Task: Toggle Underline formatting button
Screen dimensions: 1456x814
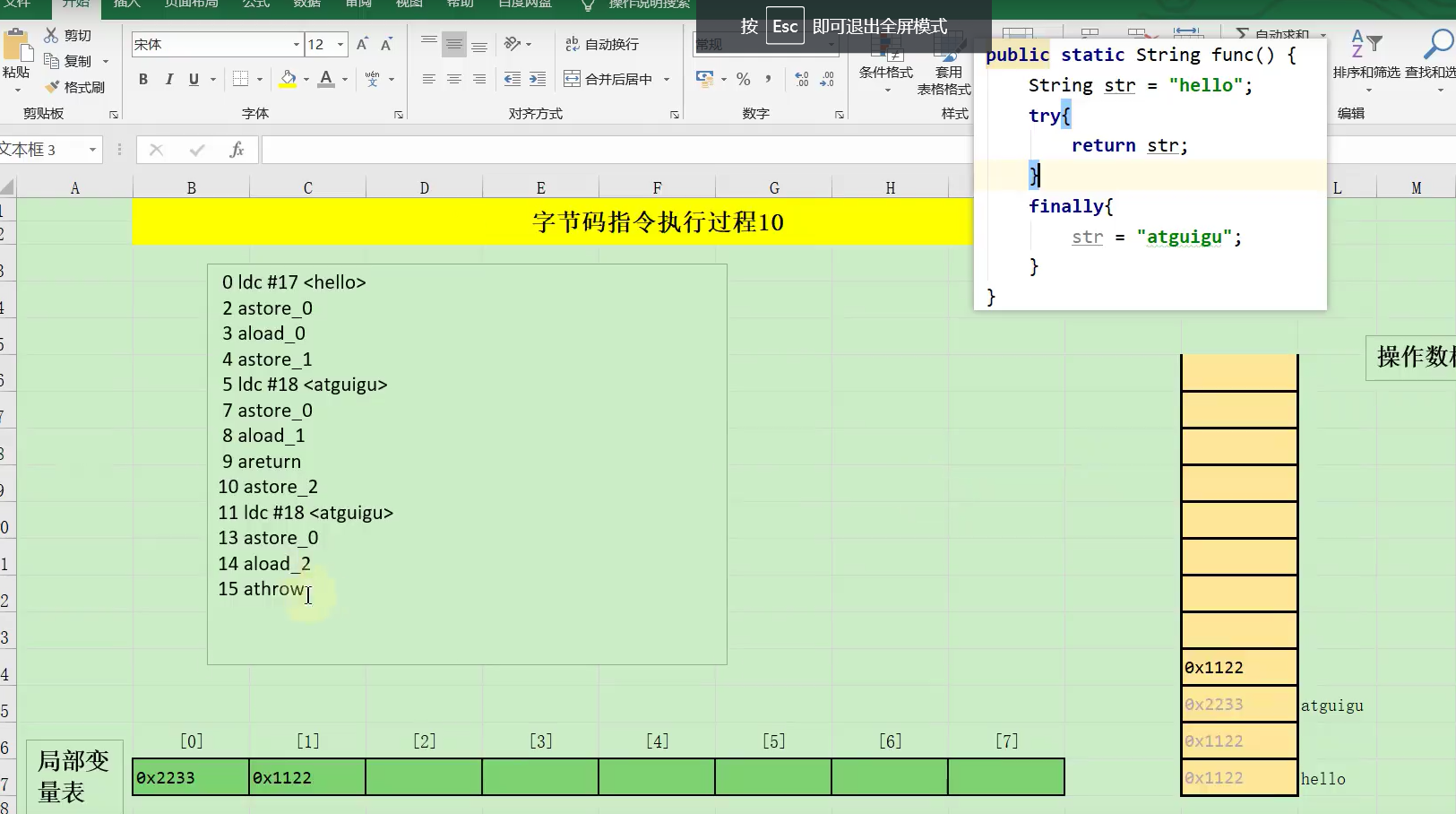Action: pos(194,80)
